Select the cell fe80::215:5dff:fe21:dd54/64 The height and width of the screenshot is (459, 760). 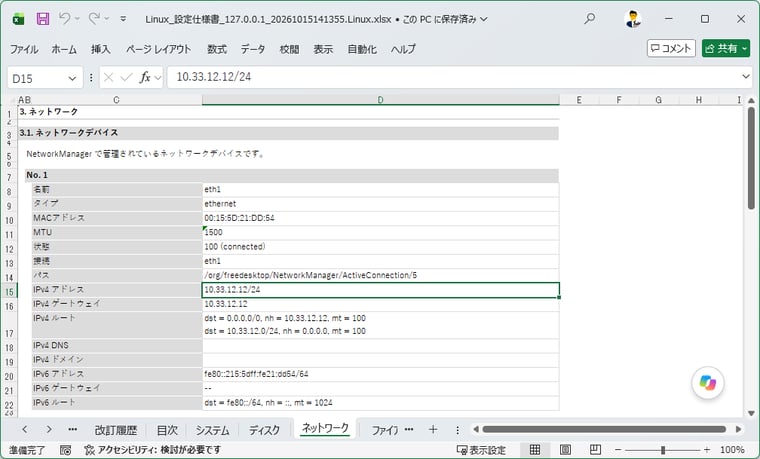pyautogui.click(x=380, y=374)
